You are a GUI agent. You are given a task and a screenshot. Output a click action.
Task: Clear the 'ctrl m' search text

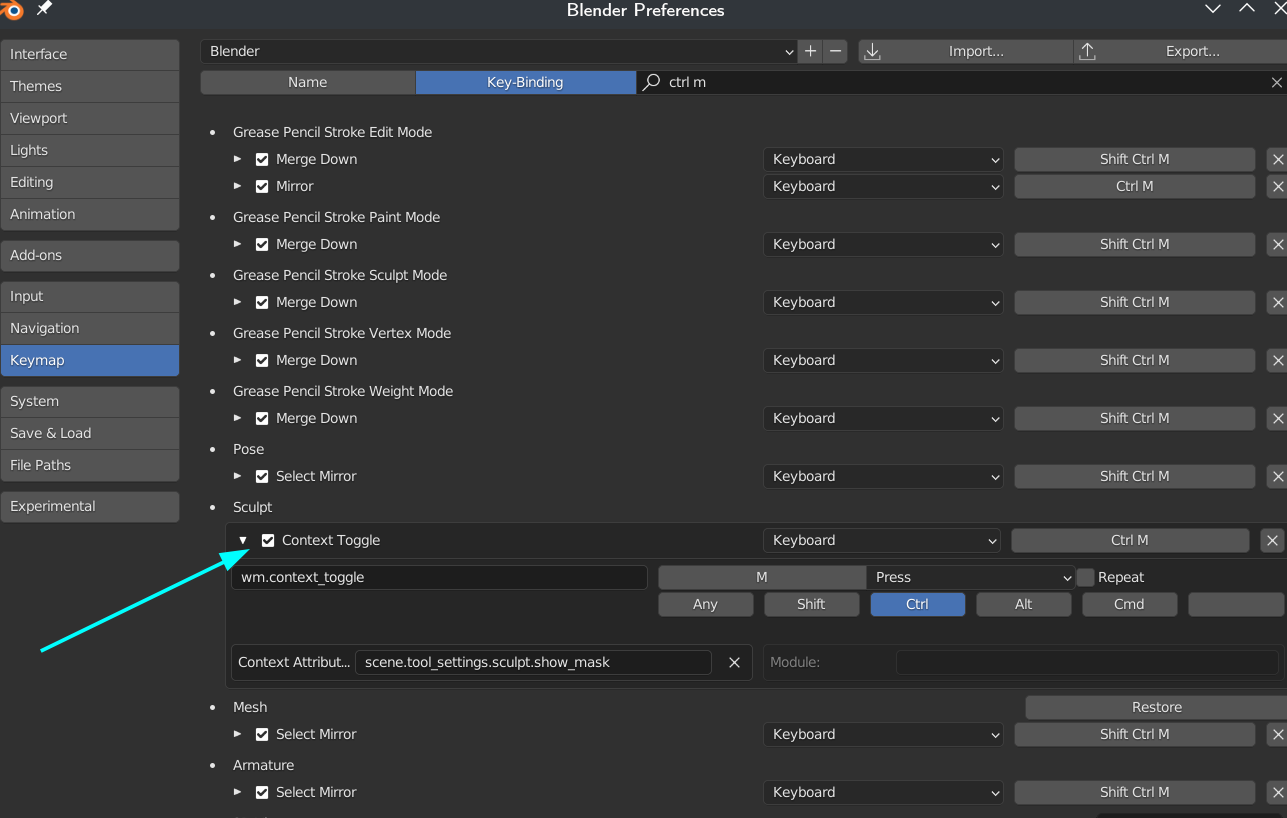pos(1277,82)
